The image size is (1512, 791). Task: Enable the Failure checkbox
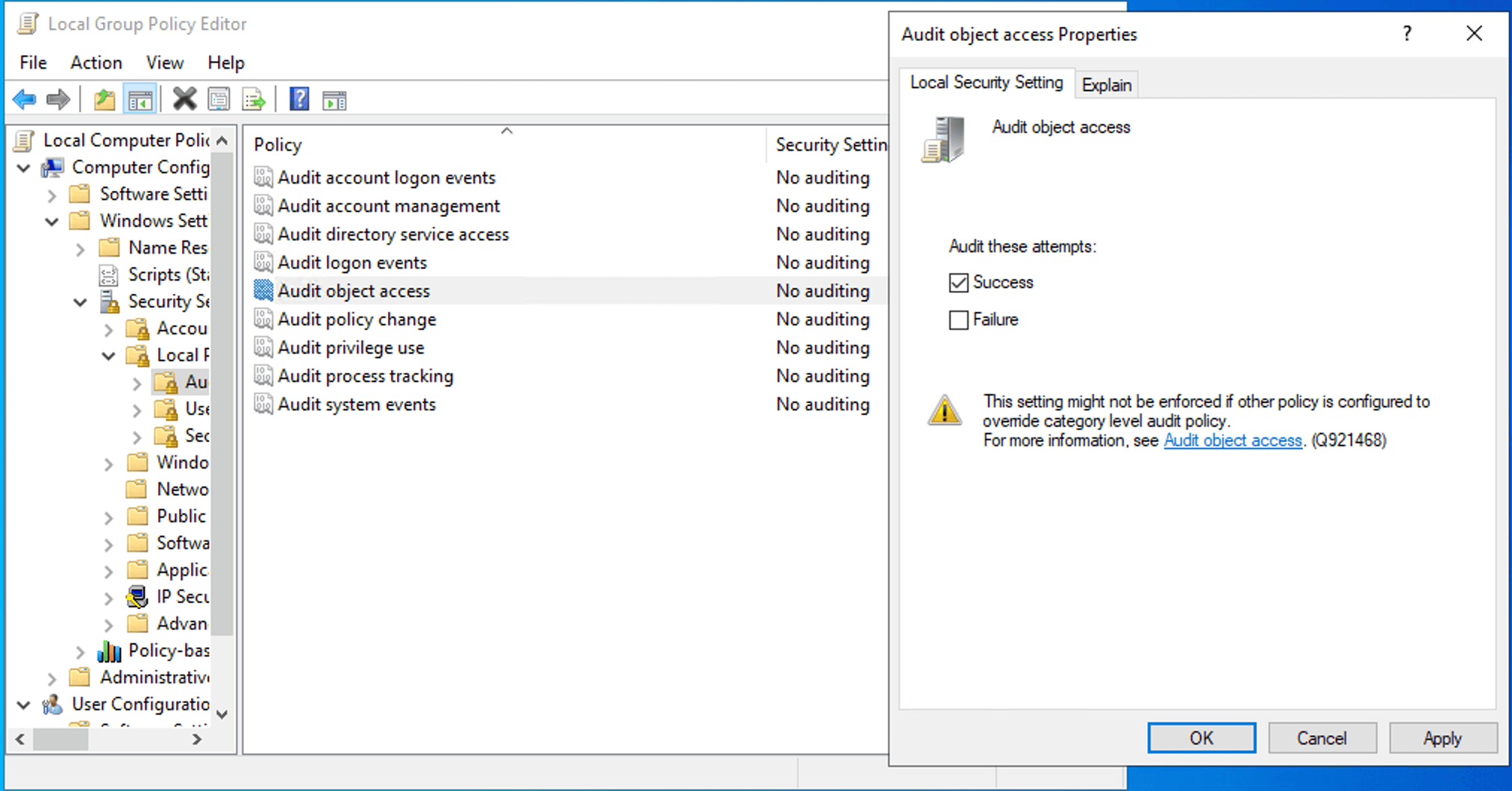[x=958, y=319]
